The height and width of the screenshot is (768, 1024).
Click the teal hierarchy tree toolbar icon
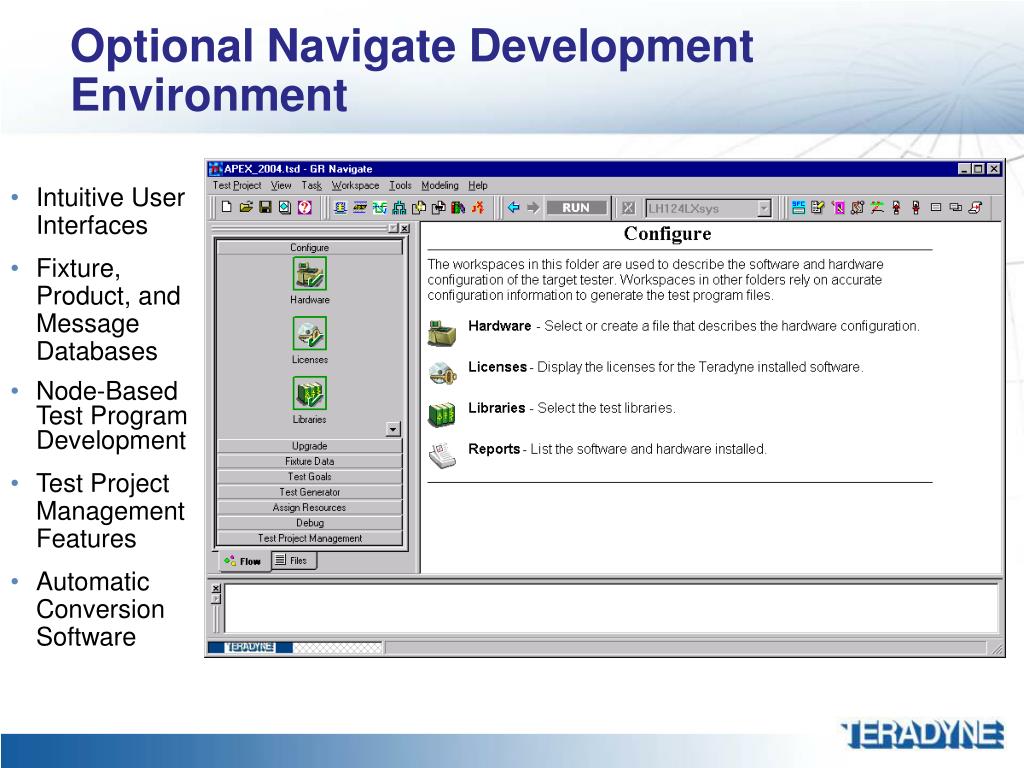point(399,208)
